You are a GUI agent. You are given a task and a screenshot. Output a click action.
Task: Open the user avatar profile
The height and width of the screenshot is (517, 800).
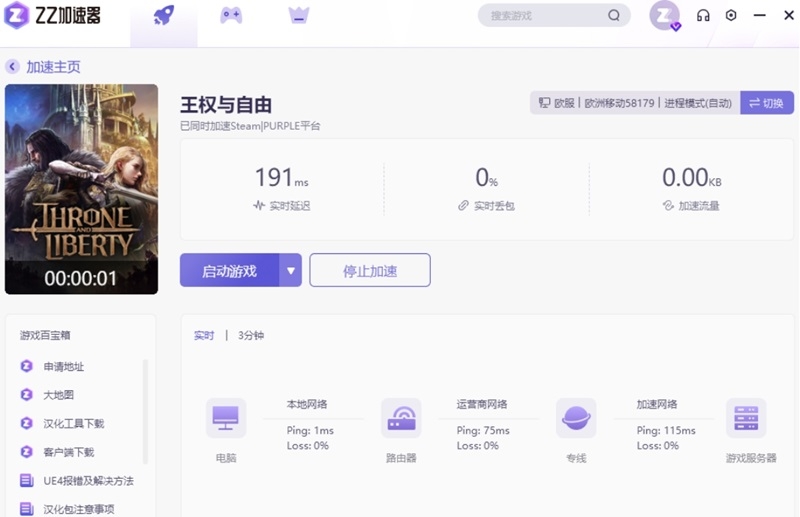click(x=664, y=15)
